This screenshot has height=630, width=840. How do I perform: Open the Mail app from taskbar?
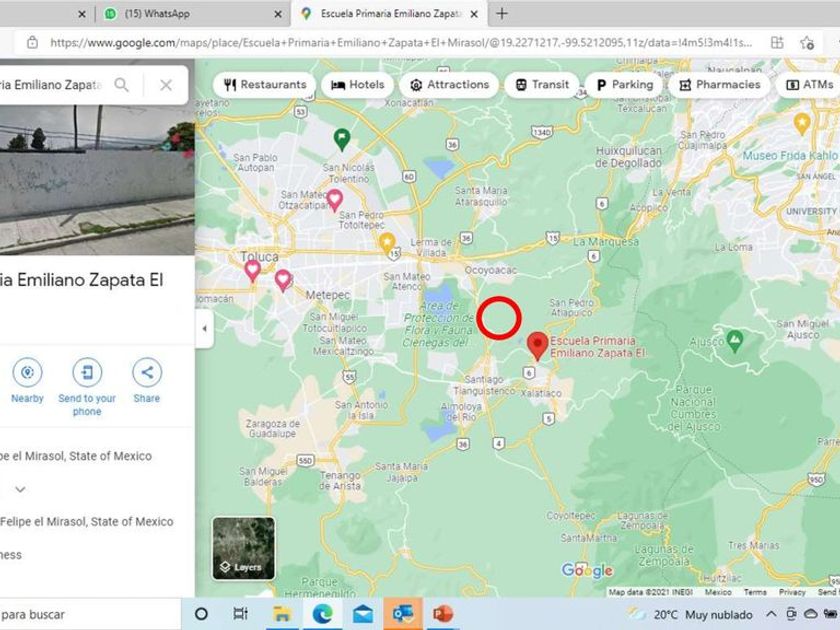click(363, 614)
